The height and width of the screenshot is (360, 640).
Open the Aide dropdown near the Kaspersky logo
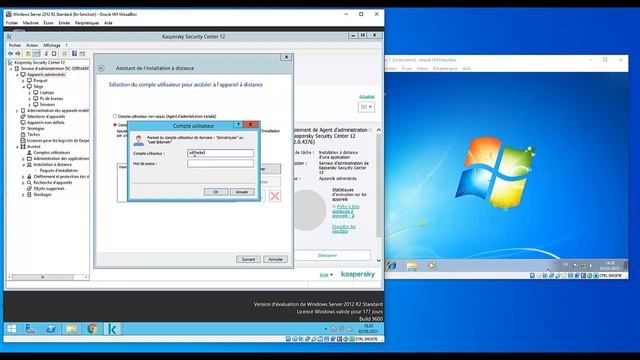tap(326, 275)
